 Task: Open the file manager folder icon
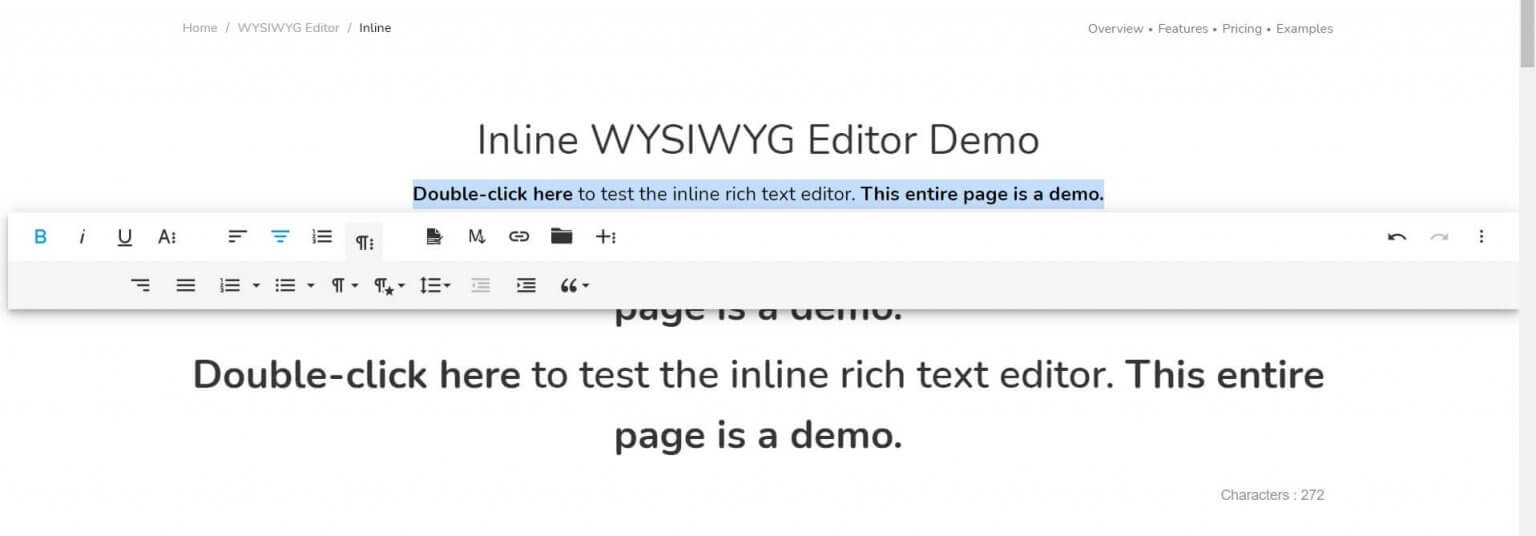coord(561,237)
